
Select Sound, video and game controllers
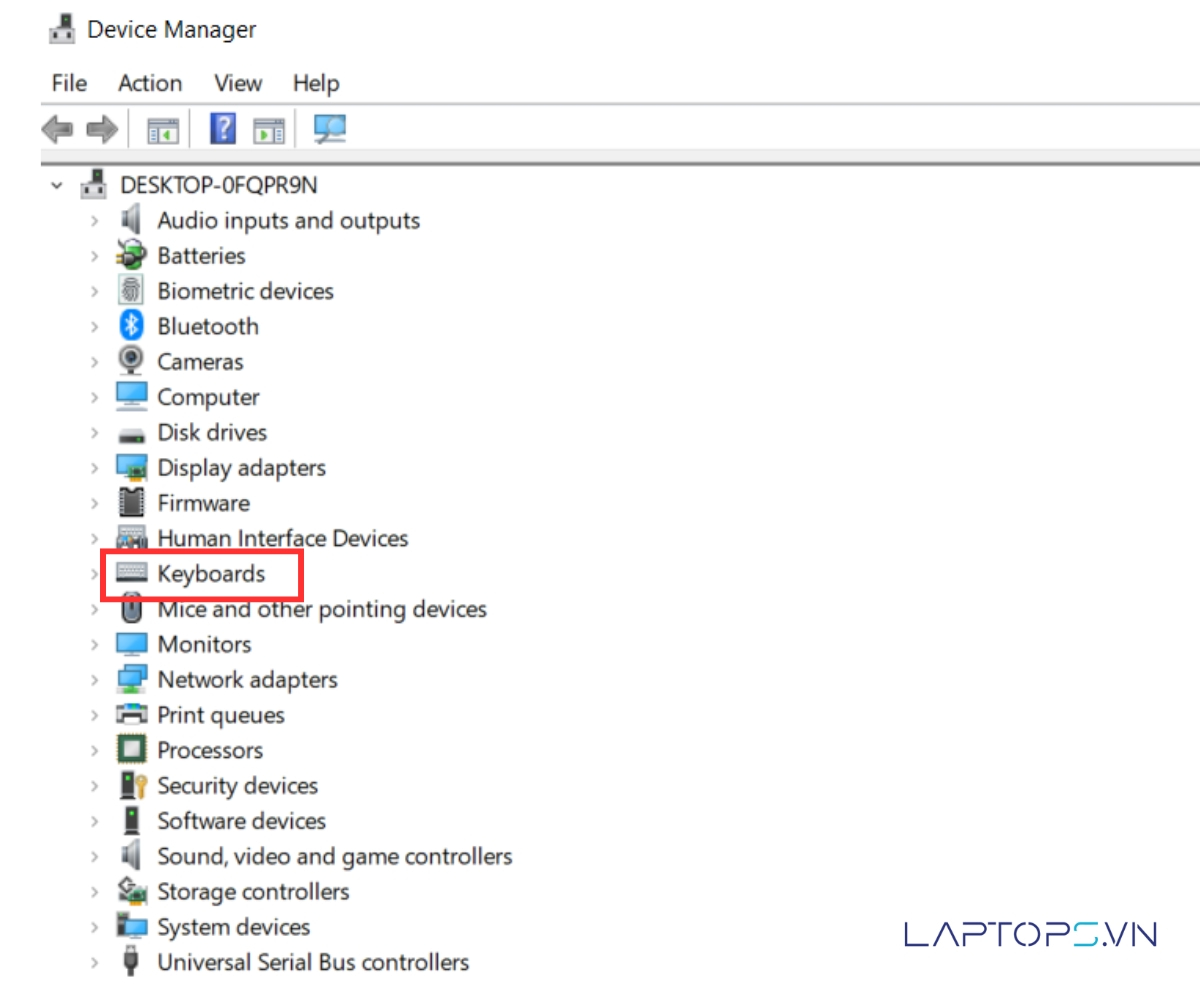pos(334,856)
